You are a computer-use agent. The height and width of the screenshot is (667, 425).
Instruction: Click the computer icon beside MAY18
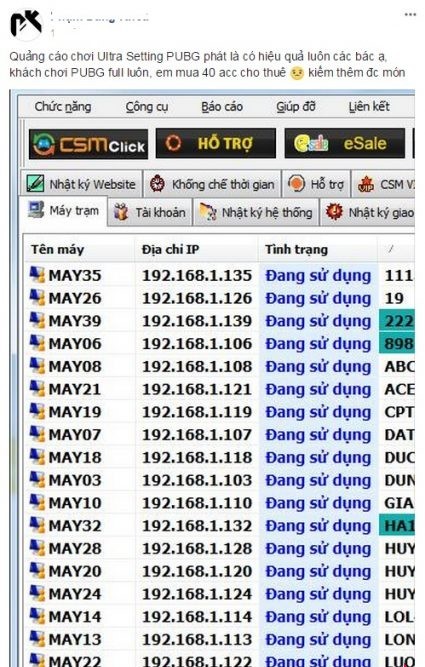point(37,457)
